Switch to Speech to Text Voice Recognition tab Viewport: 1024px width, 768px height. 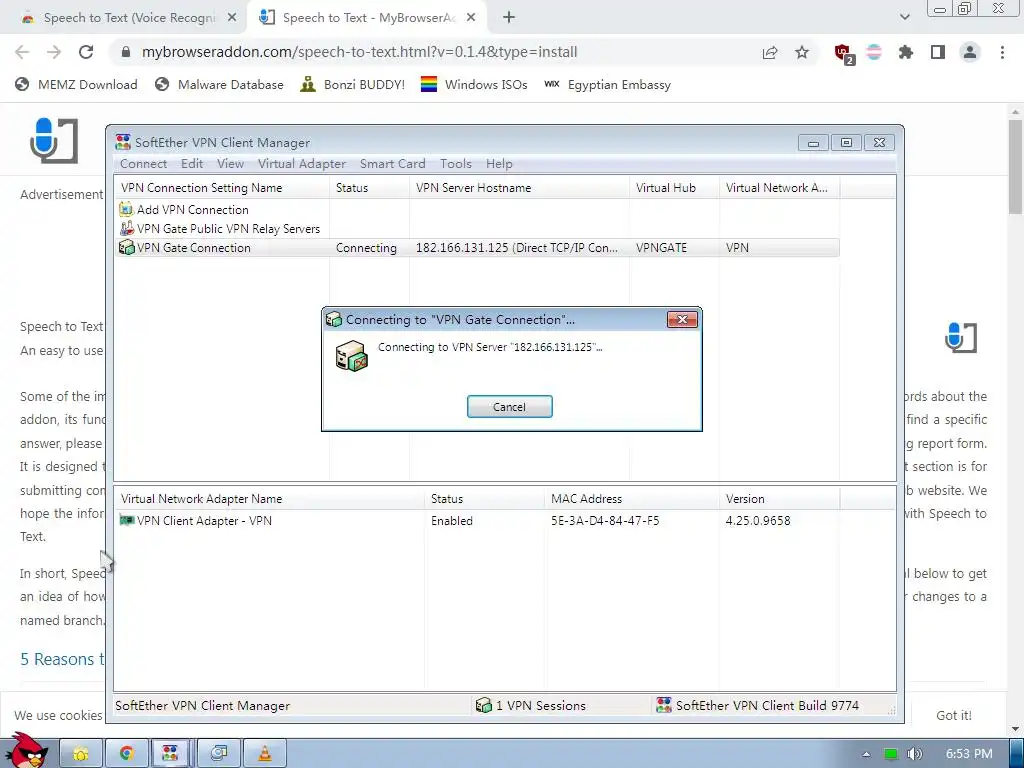129,18
